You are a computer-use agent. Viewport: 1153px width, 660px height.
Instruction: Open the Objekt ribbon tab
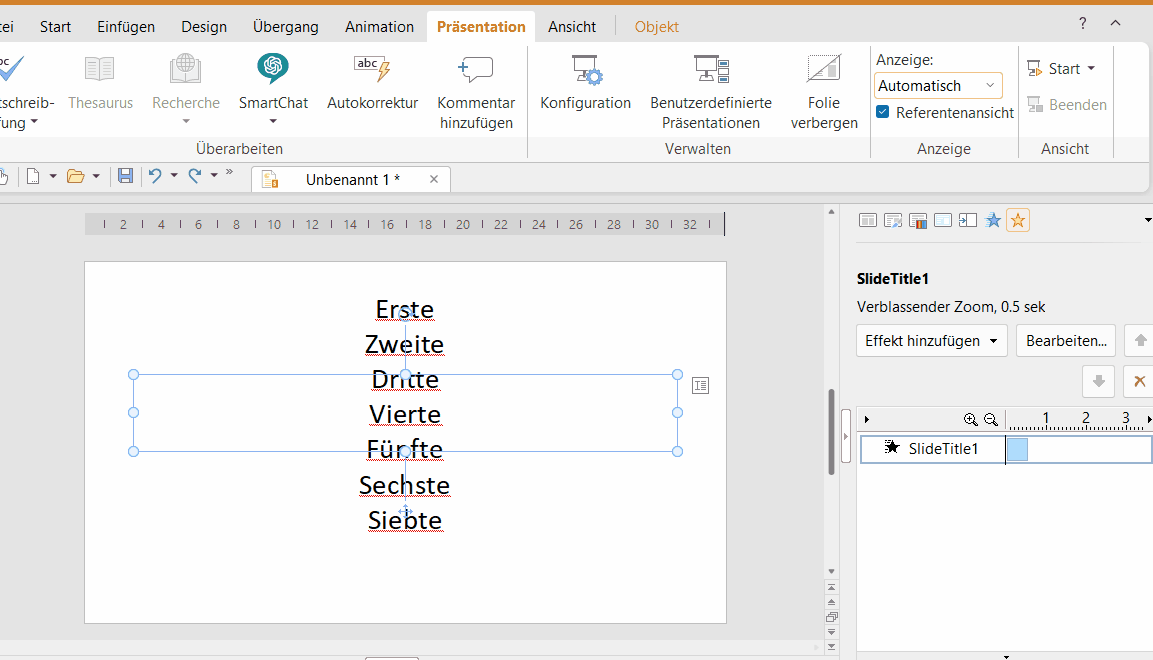pyautogui.click(x=656, y=26)
